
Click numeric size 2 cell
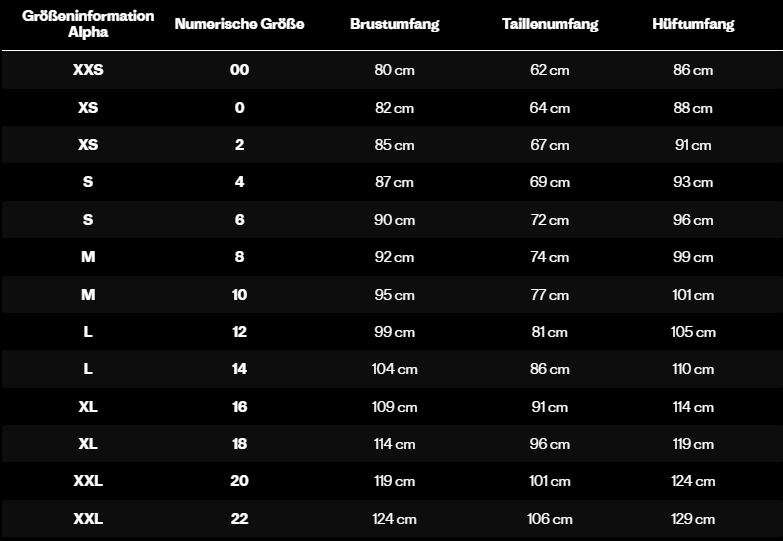(x=239, y=145)
